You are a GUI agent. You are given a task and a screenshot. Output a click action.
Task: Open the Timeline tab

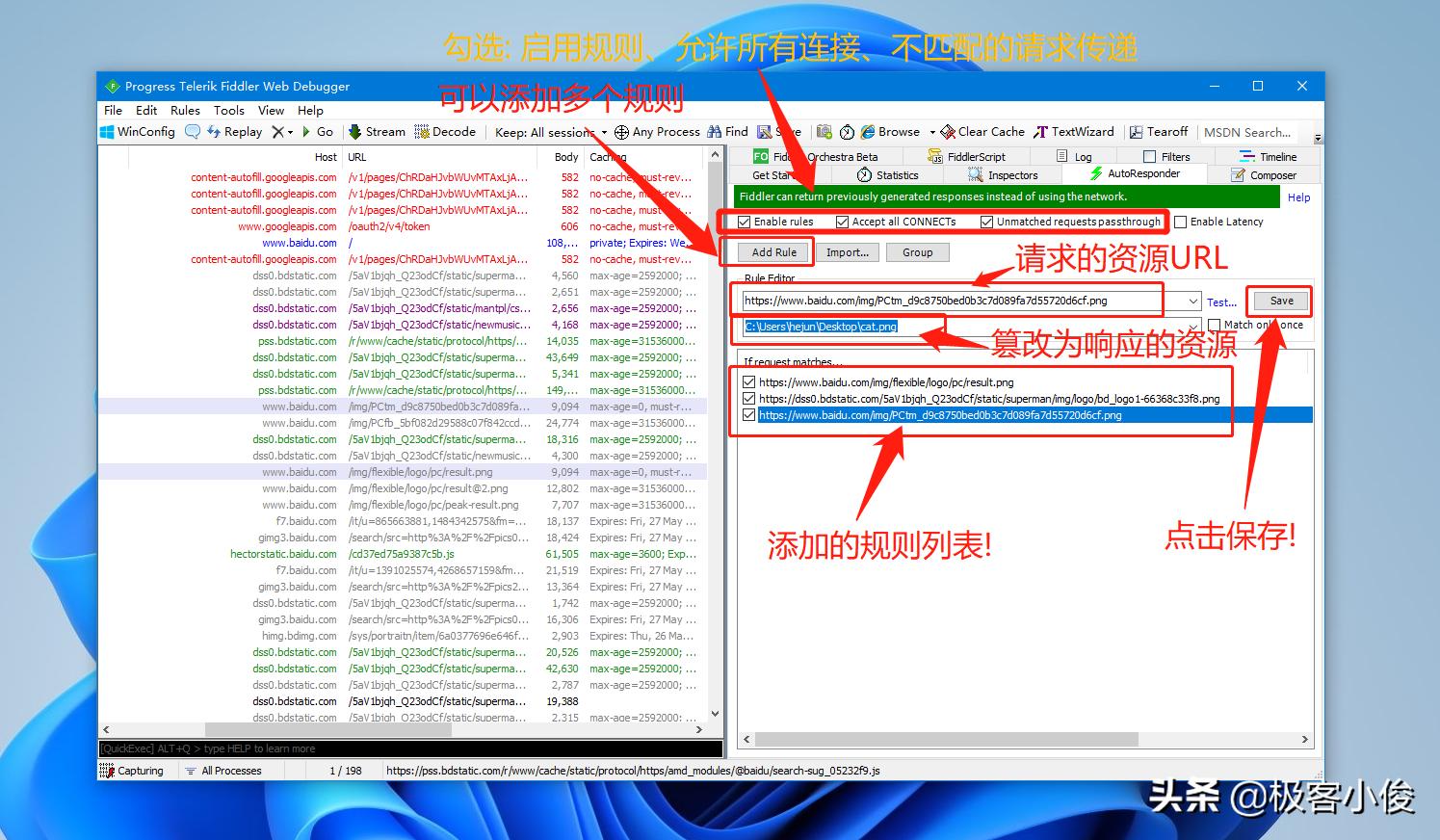point(1269,157)
